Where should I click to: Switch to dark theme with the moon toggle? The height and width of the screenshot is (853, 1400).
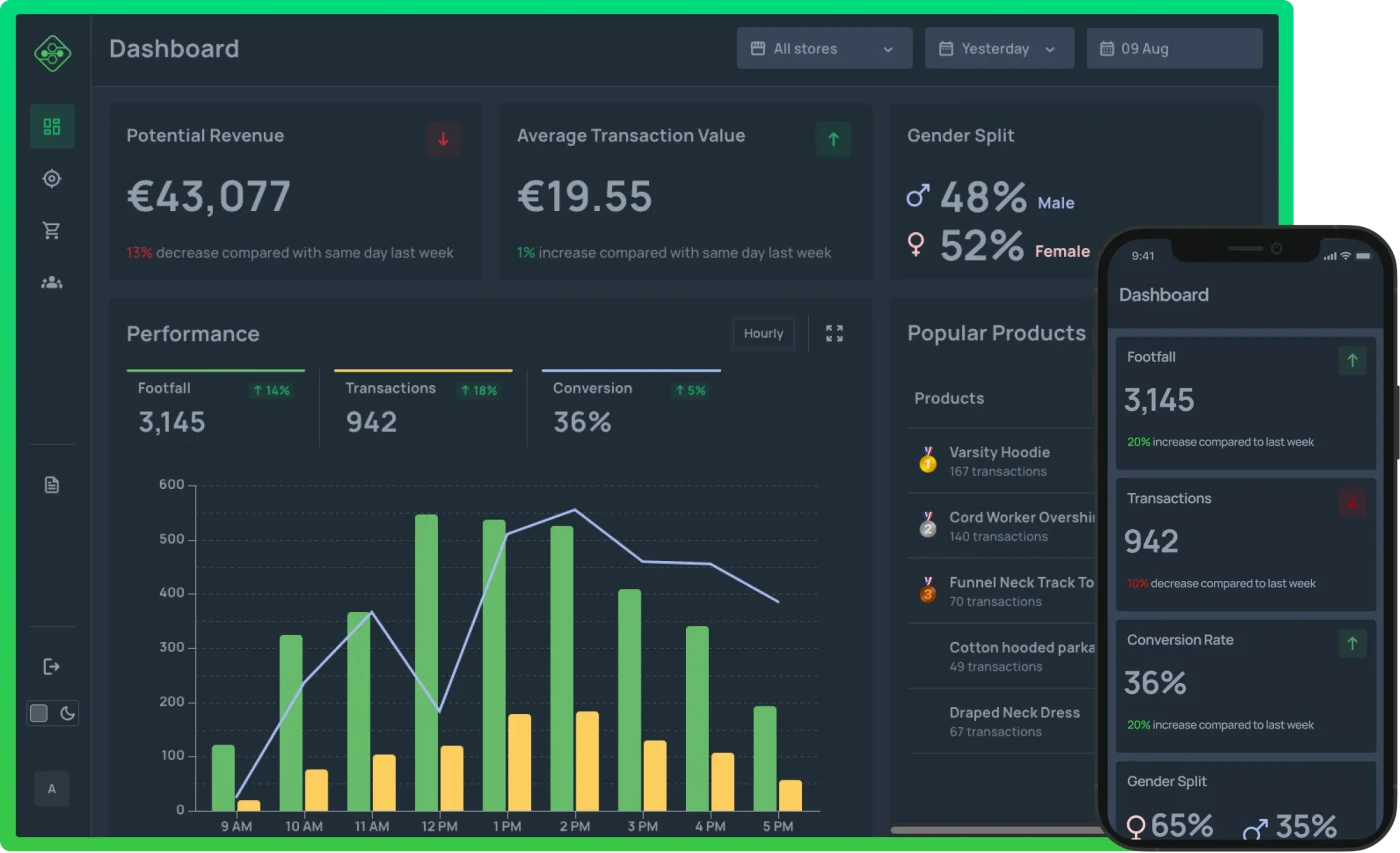click(66, 713)
